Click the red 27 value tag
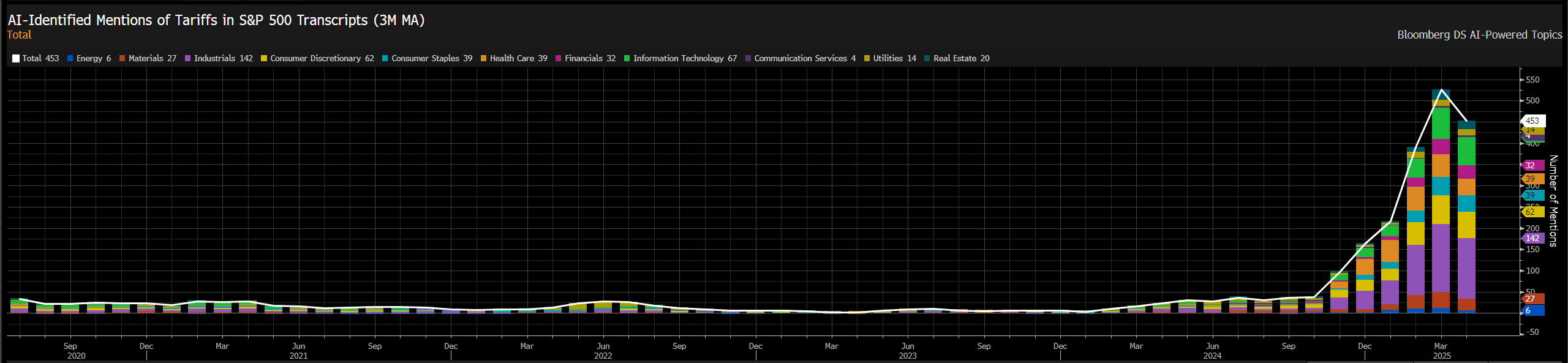This screenshot has width=1568, height=363. [x=1532, y=299]
